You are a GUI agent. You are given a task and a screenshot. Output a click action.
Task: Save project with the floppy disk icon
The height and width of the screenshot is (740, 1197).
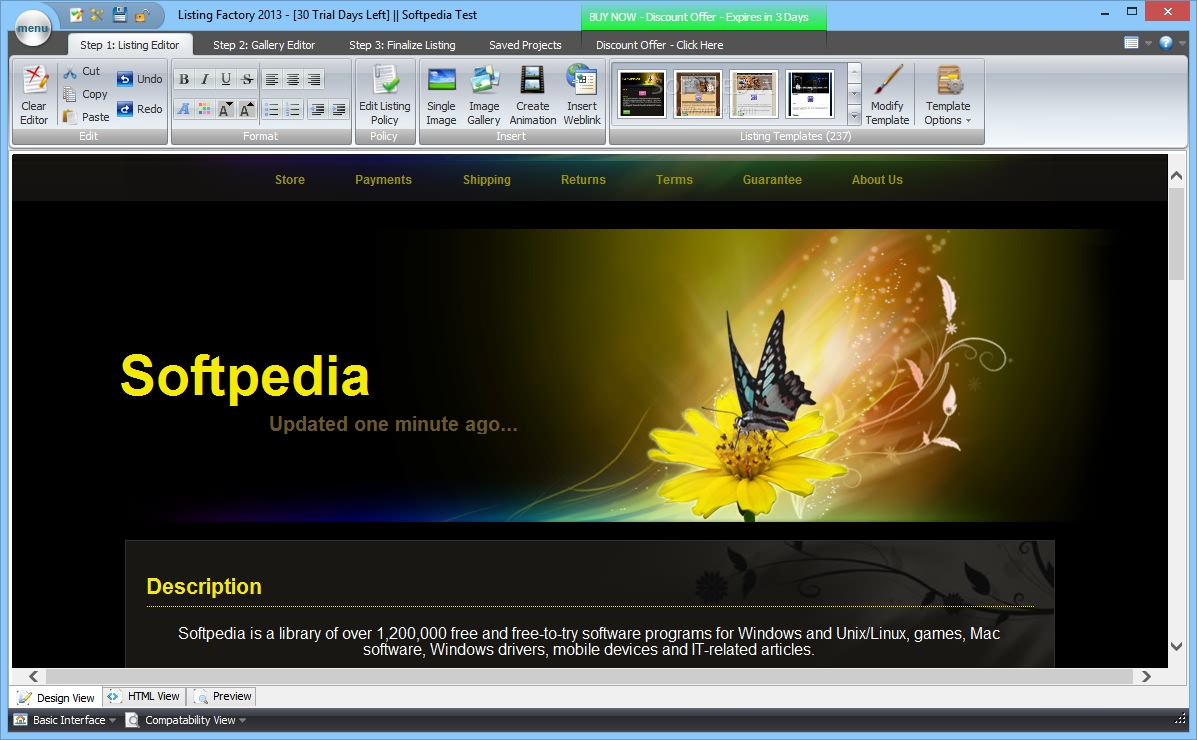pyautogui.click(x=120, y=15)
